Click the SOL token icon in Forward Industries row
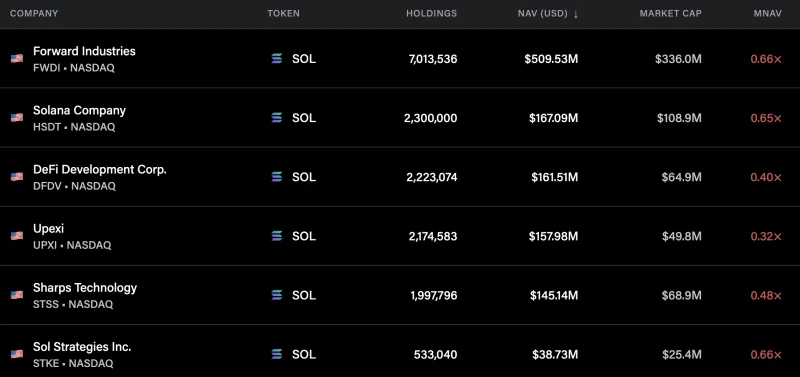800x377 pixels. click(x=277, y=59)
